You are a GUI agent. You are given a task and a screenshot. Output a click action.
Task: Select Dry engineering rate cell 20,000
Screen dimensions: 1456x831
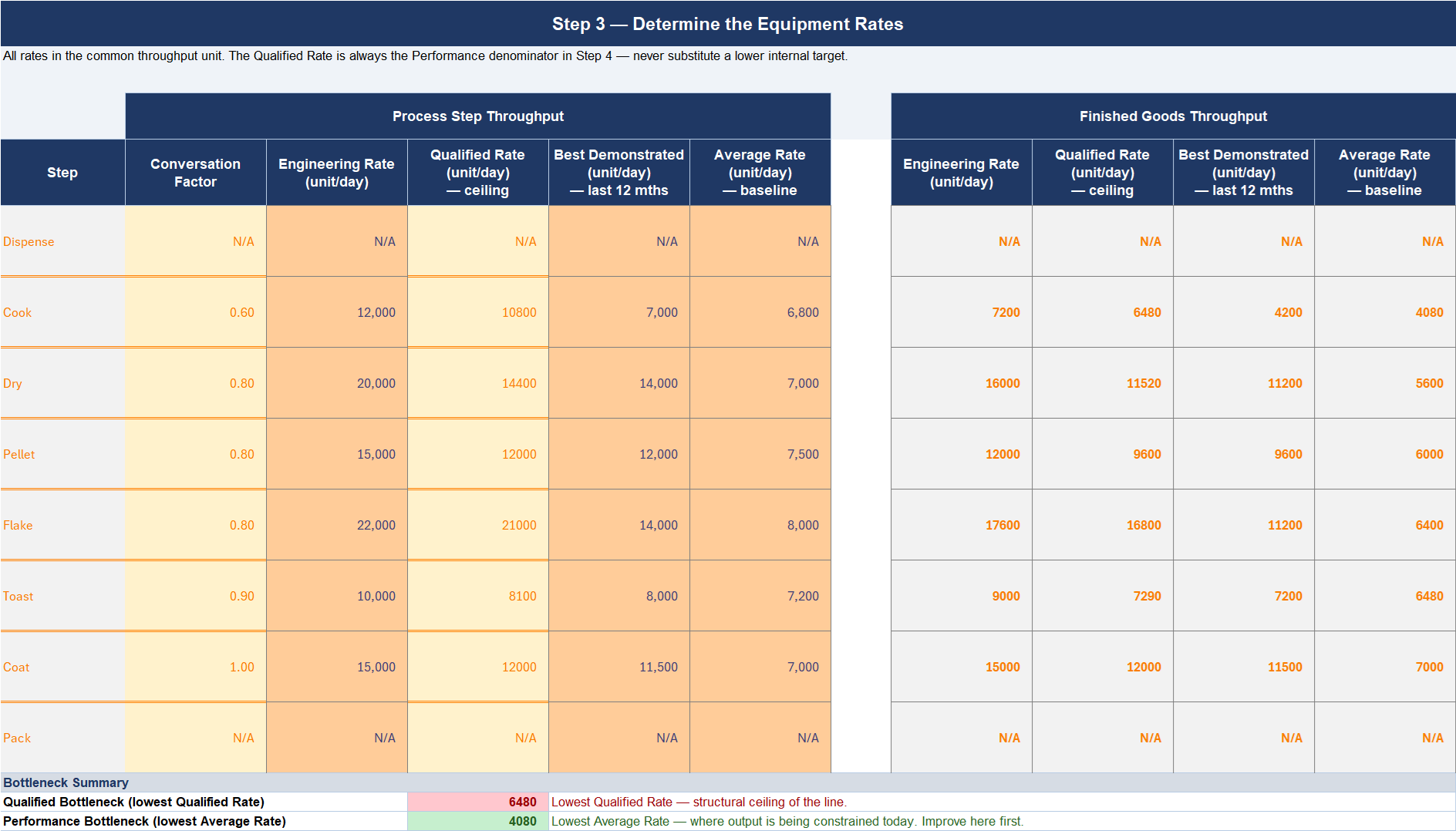pos(337,383)
